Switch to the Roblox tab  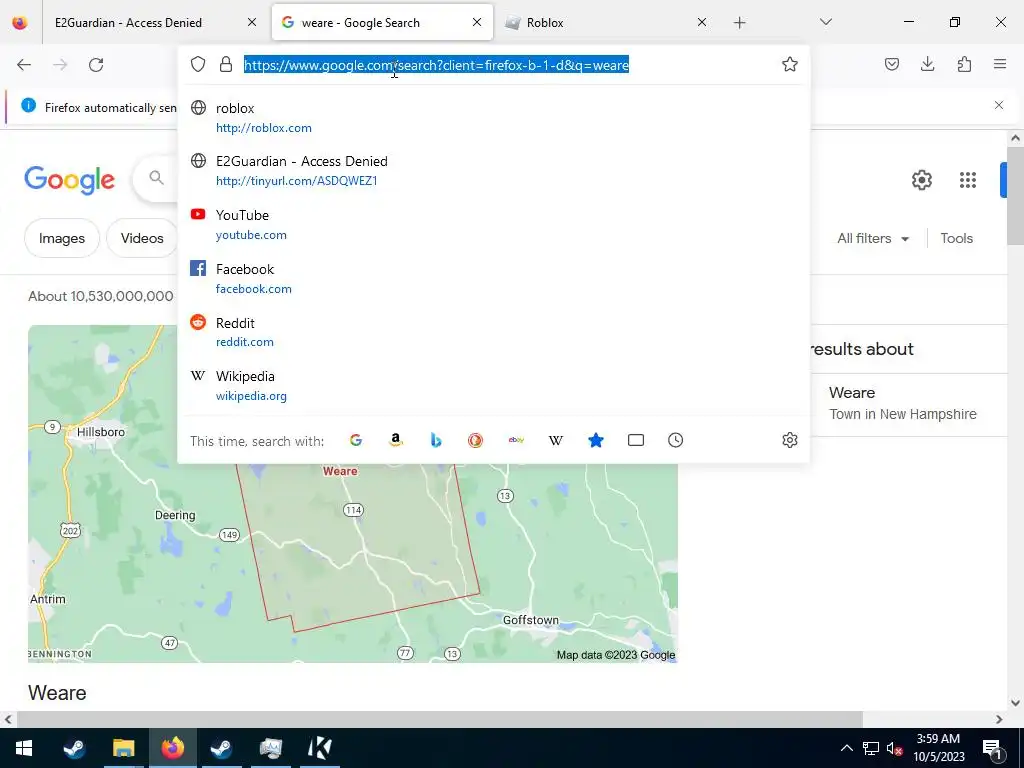(599, 23)
